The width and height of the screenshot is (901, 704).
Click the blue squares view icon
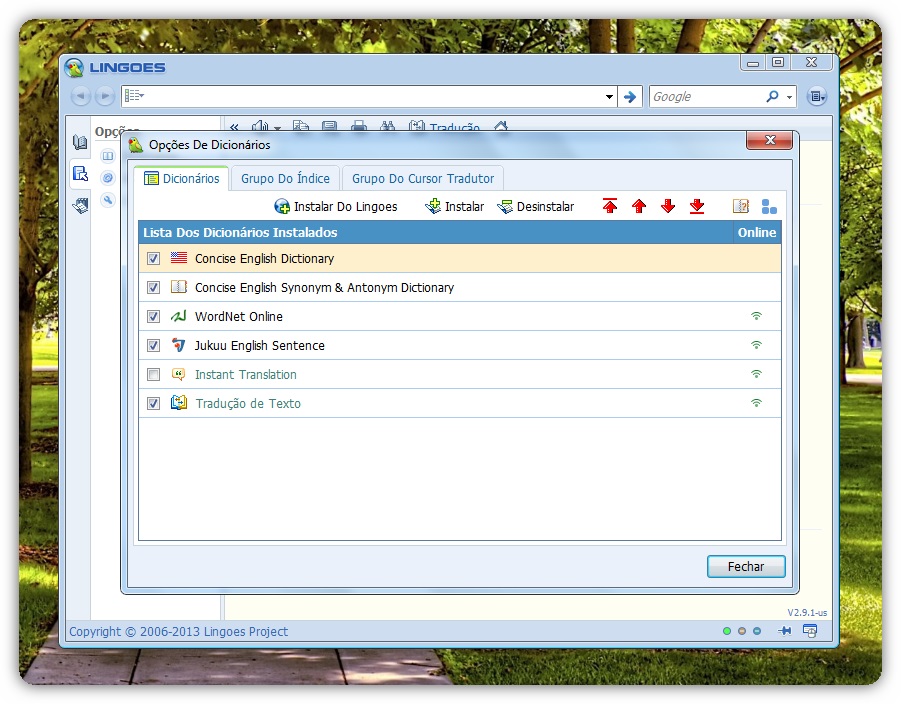pyautogui.click(x=769, y=206)
